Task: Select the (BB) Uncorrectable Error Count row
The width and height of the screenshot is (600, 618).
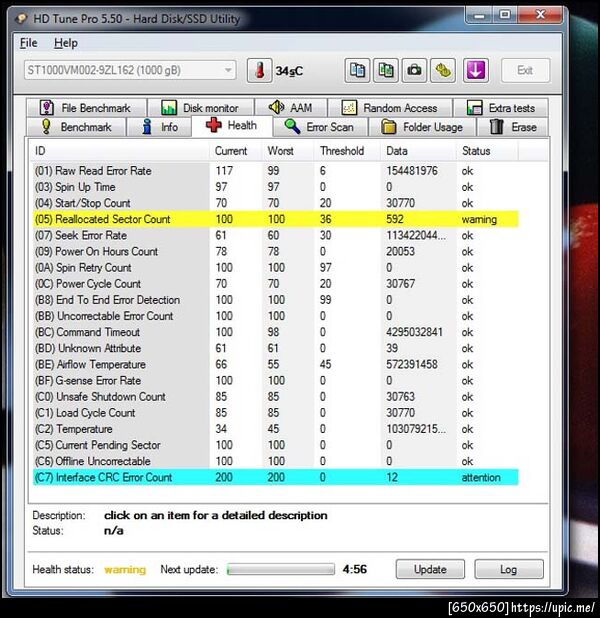Action: click(x=275, y=316)
